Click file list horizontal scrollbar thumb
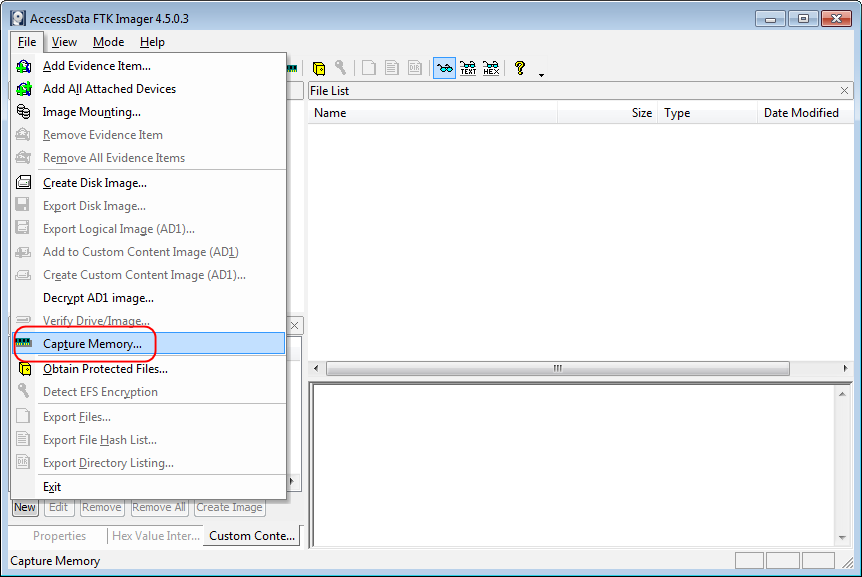Image resolution: width=862 pixels, height=577 pixels. tap(557, 368)
